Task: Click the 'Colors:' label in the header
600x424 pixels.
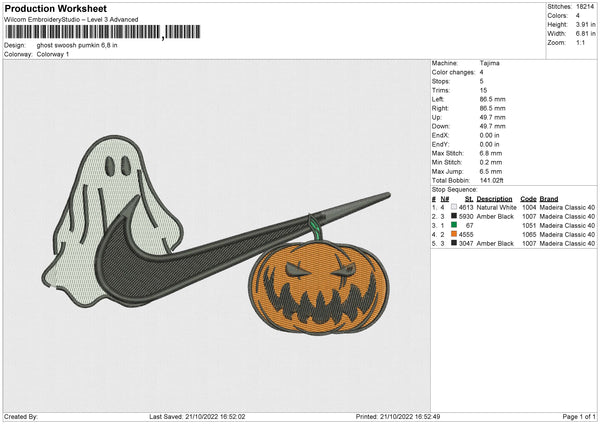Action: pyautogui.click(x=558, y=16)
